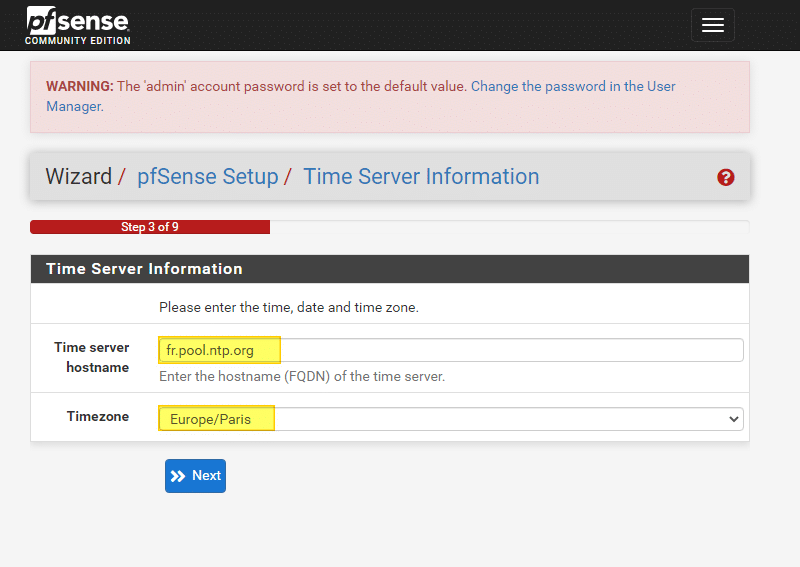This screenshot has width=800, height=567.
Task: Open the Timezone dropdown showing Europe/Paris
Action: (450, 419)
